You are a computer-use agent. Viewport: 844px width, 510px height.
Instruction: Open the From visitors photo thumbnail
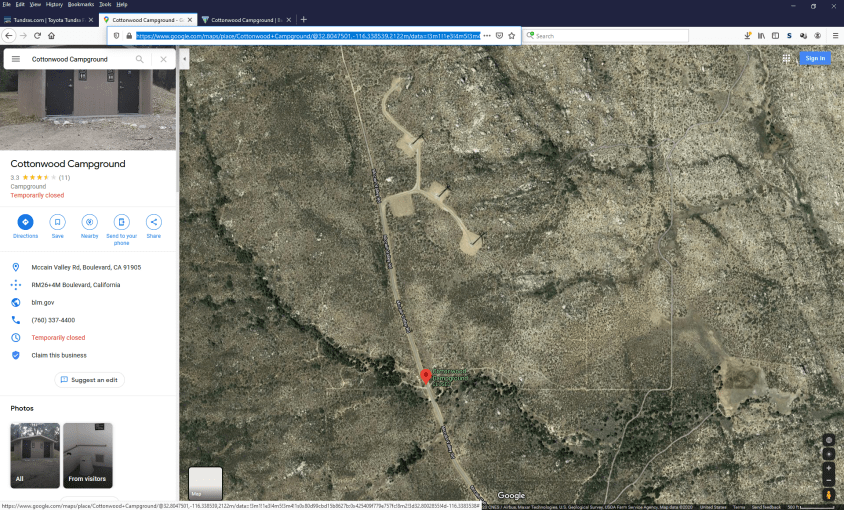coord(88,455)
